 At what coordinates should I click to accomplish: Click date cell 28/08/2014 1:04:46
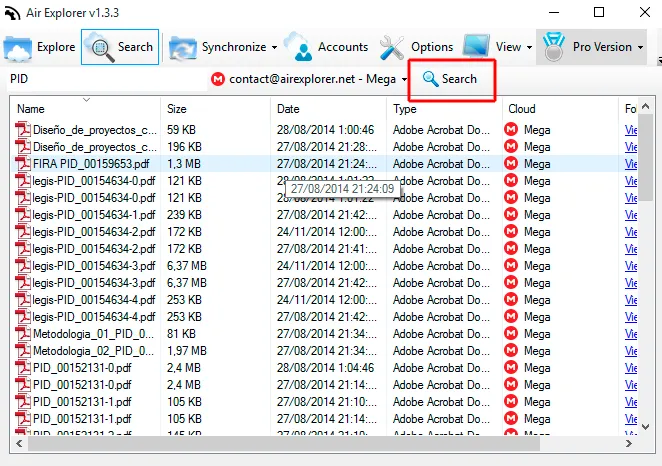click(x=326, y=368)
